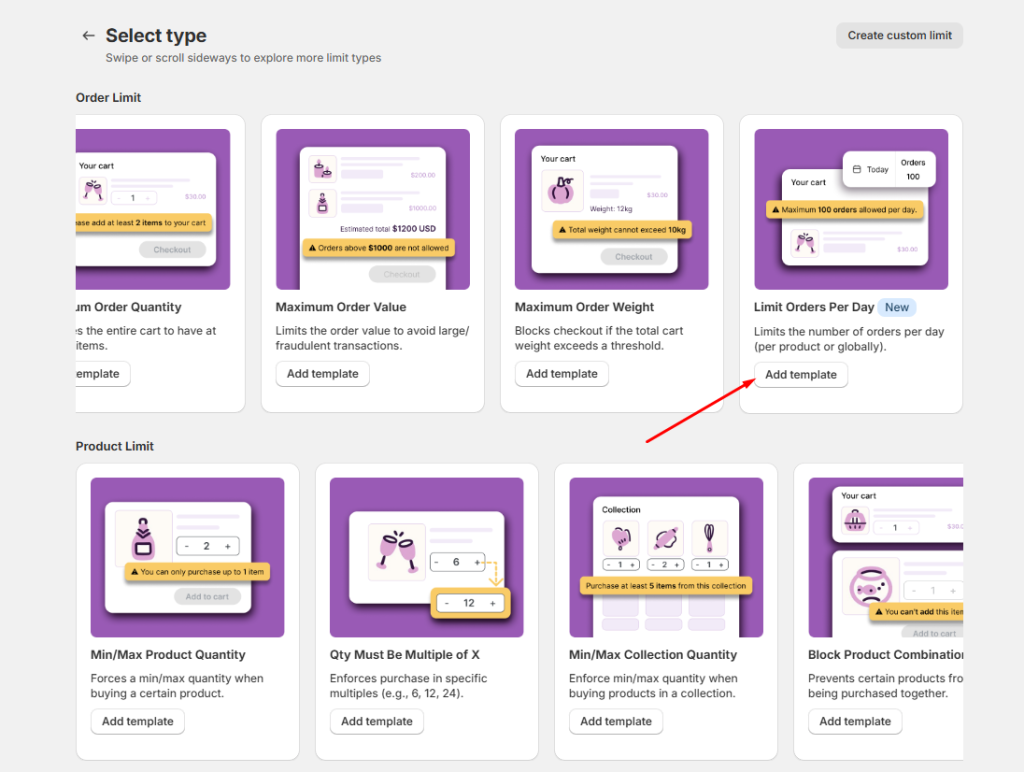The width and height of the screenshot is (1024, 772).
Task: Click the Limit Orders Per Day preview image
Action: tap(850, 209)
